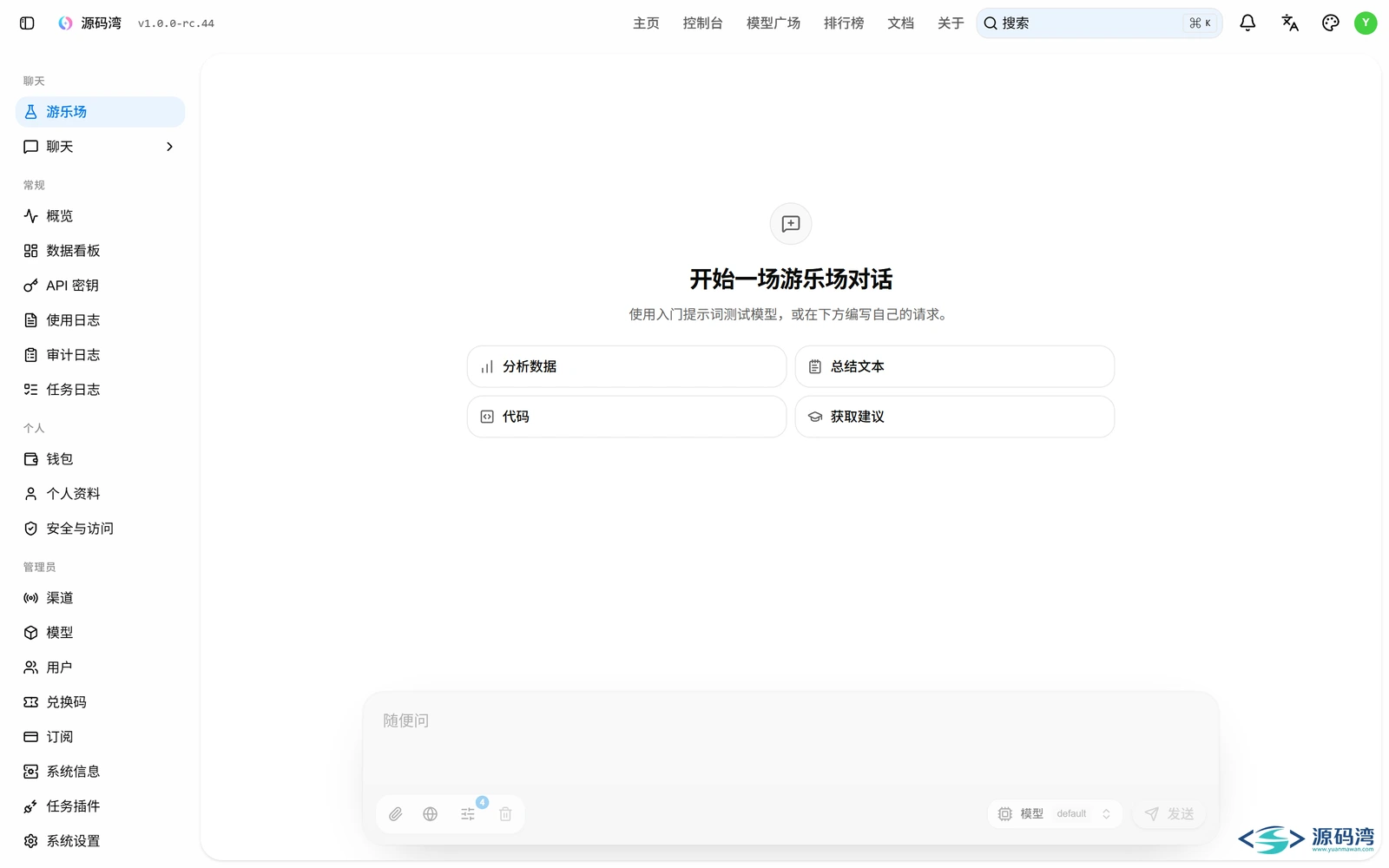This screenshot has width=1389, height=868.
Task: Open the language translation switcher
Action: point(1290,23)
